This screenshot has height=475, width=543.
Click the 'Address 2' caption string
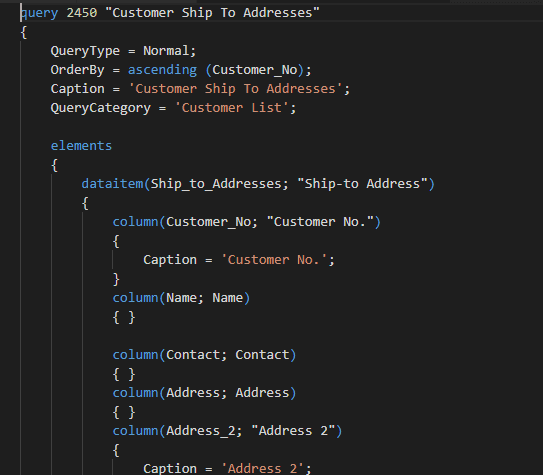click(x=262, y=469)
